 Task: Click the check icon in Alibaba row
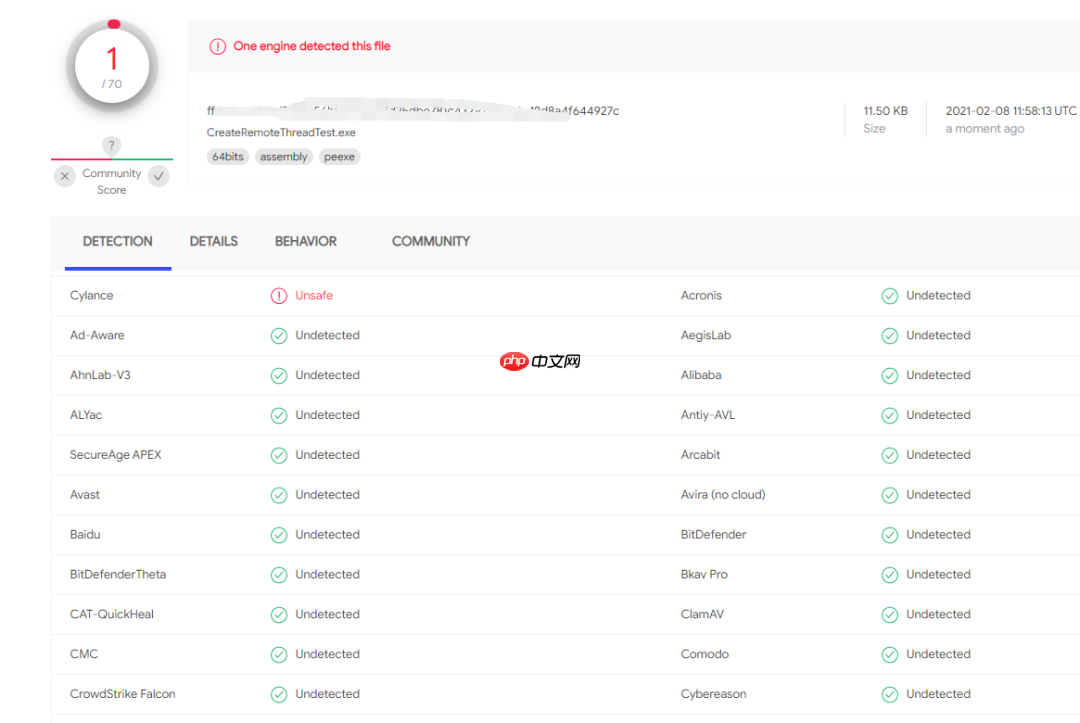(890, 376)
